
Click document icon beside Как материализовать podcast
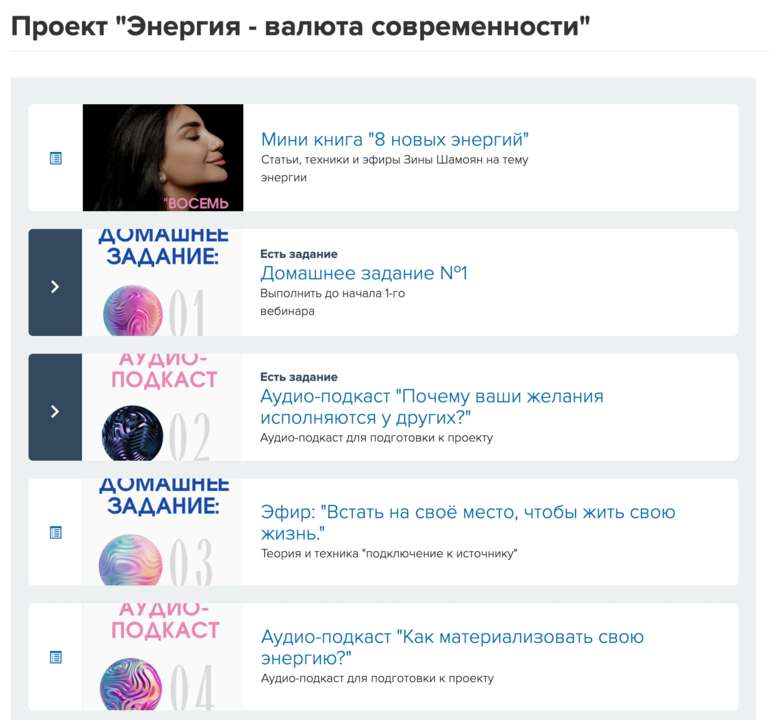tap(55, 657)
